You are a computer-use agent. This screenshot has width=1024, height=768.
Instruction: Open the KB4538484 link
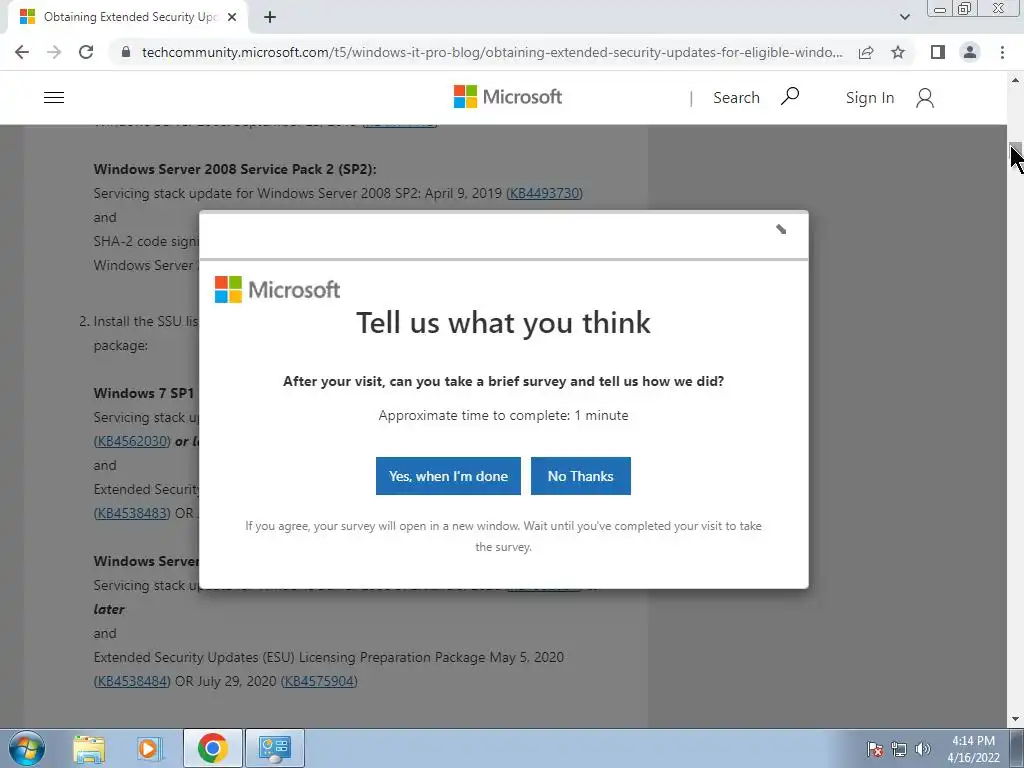coord(133,681)
